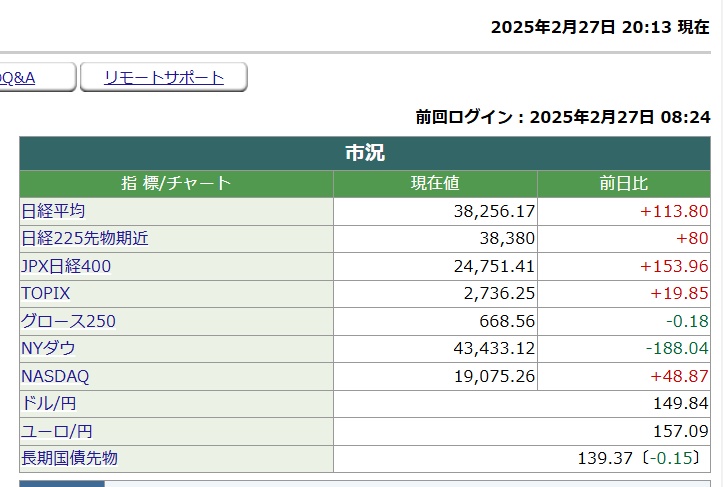Open the JPX日経400 indicator link
Image resolution: width=723 pixels, height=487 pixels.
coord(66,266)
